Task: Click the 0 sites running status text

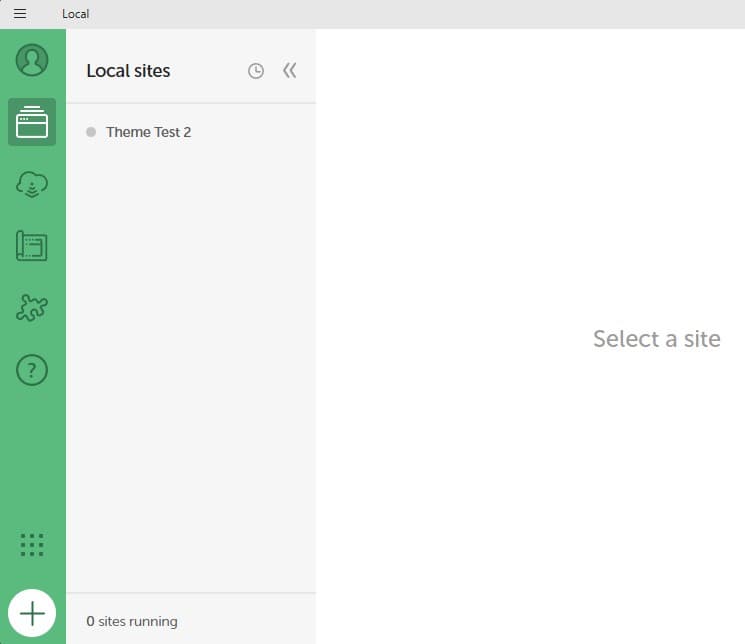Action: click(x=132, y=621)
